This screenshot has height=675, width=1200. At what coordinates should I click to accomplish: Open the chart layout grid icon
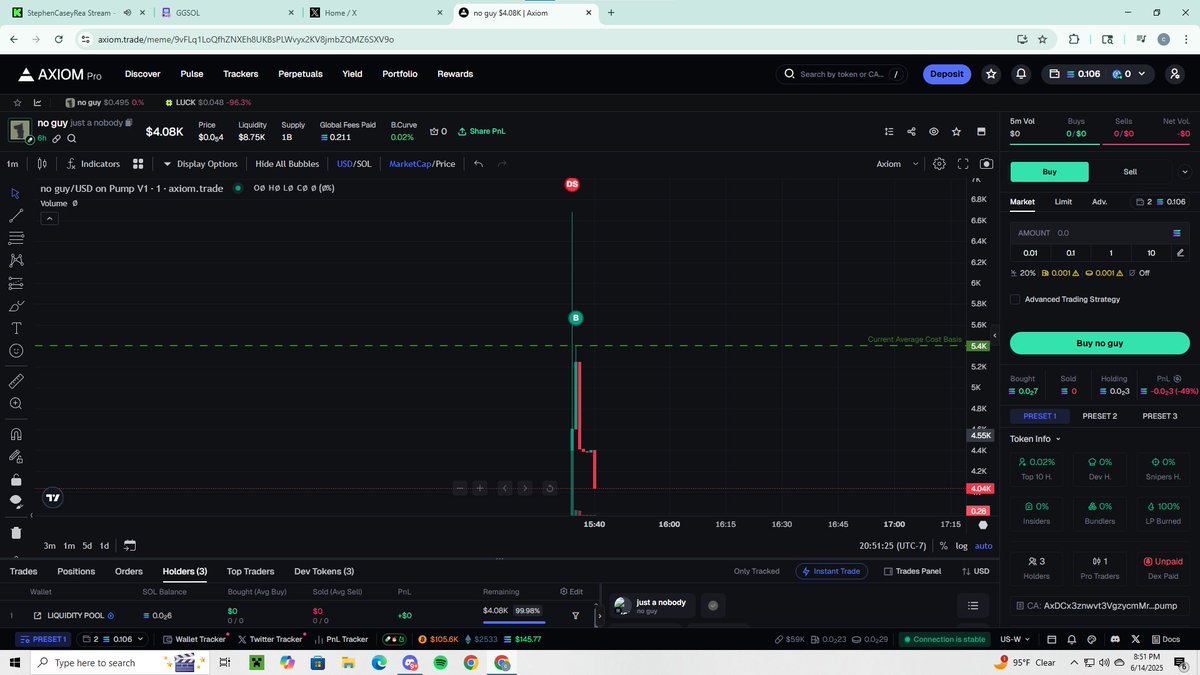(138, 164)
